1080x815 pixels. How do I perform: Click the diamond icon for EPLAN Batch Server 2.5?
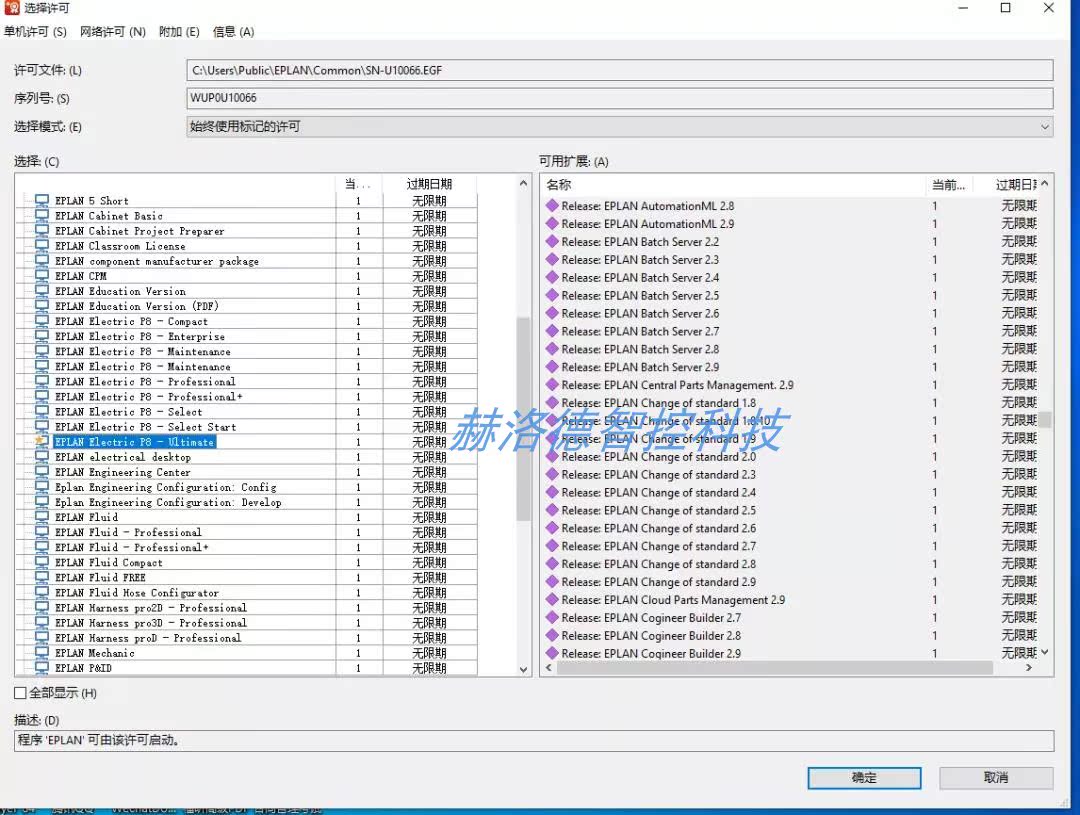point(552,295)
